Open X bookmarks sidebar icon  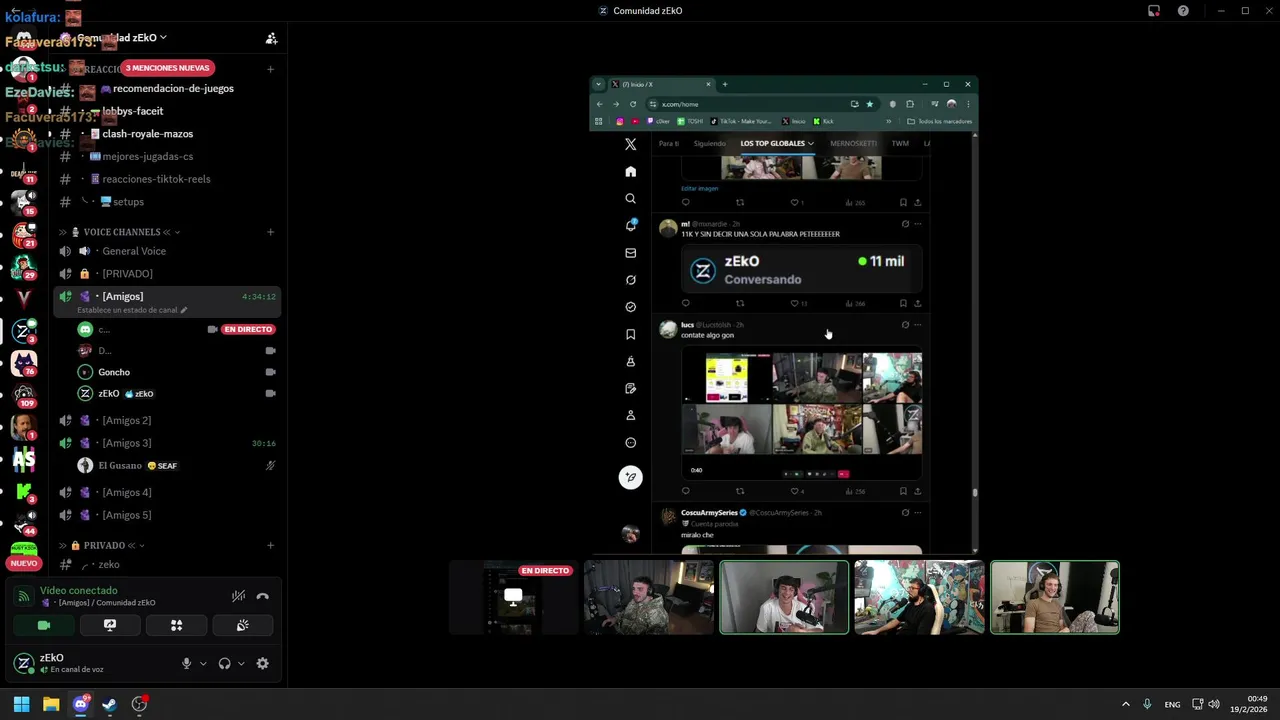click(630, 334)
